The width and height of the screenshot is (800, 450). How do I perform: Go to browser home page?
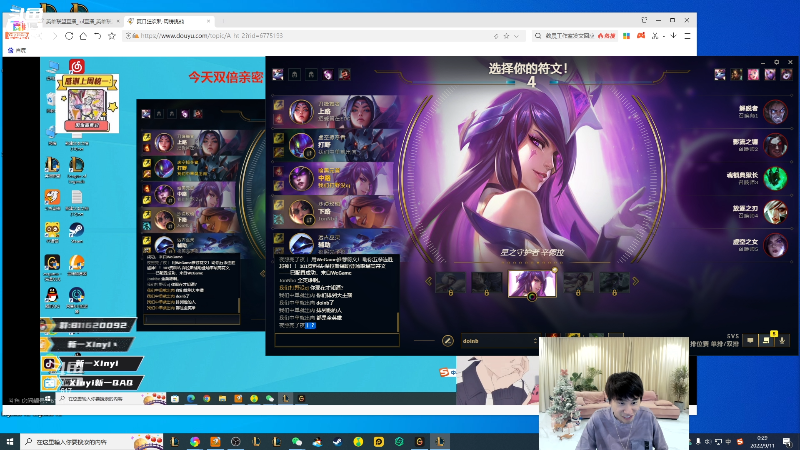click(x=83, y=36)
